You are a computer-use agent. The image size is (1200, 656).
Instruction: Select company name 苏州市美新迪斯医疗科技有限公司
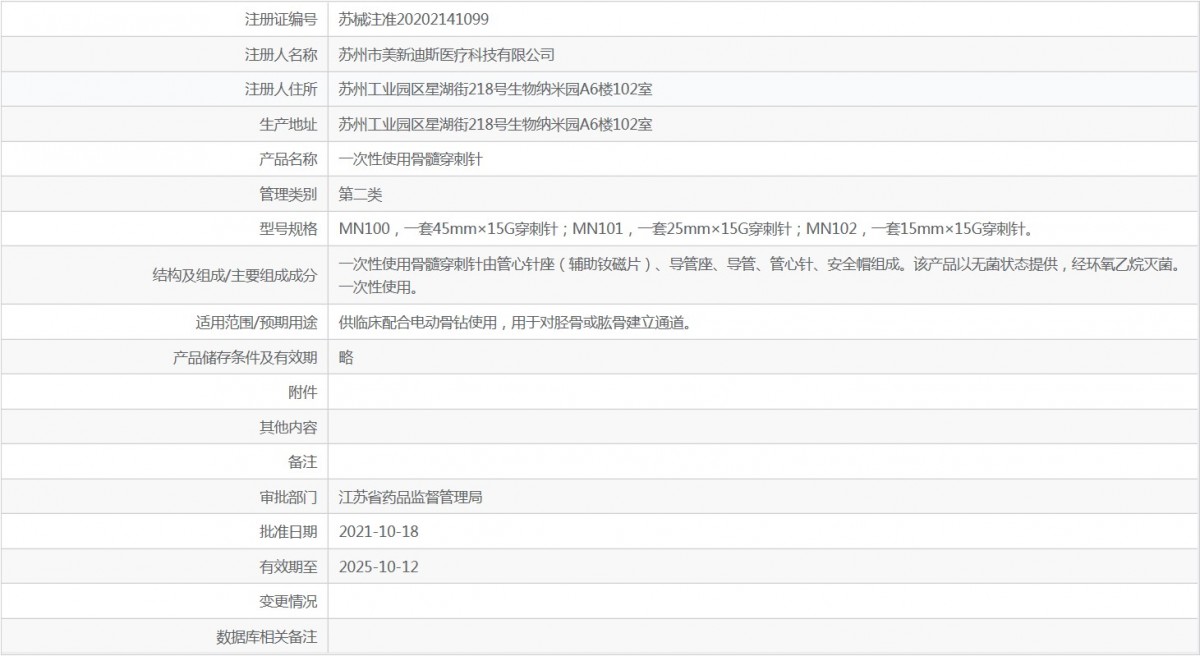pyautogui.click(x=446, y=54)
